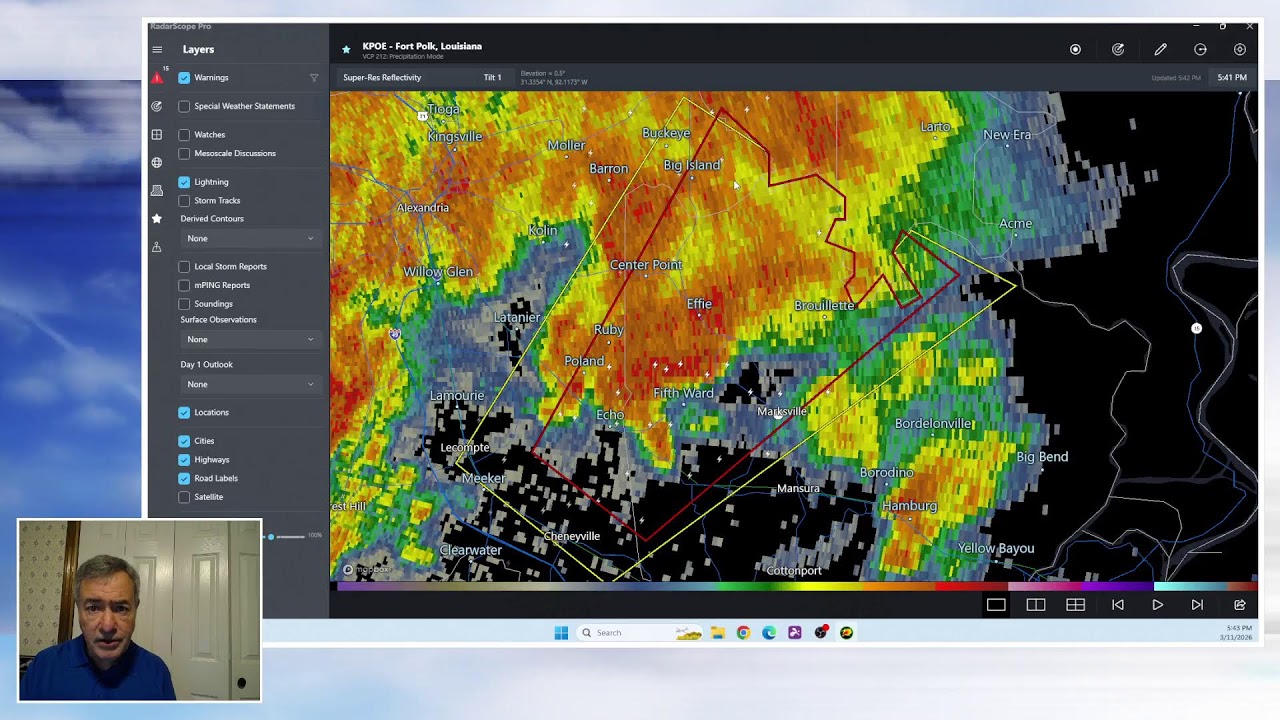Open Super-Res Reflectivity product selector
Viewport: 1280px width, 720px height.
point(382,77)
